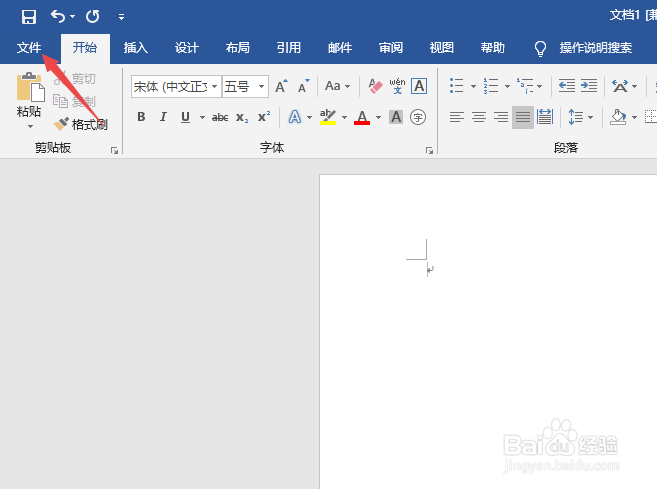The height and width of the screenshot is (489, 657).
Task: Click the Asian Layout icon
Action: point(620,86)
